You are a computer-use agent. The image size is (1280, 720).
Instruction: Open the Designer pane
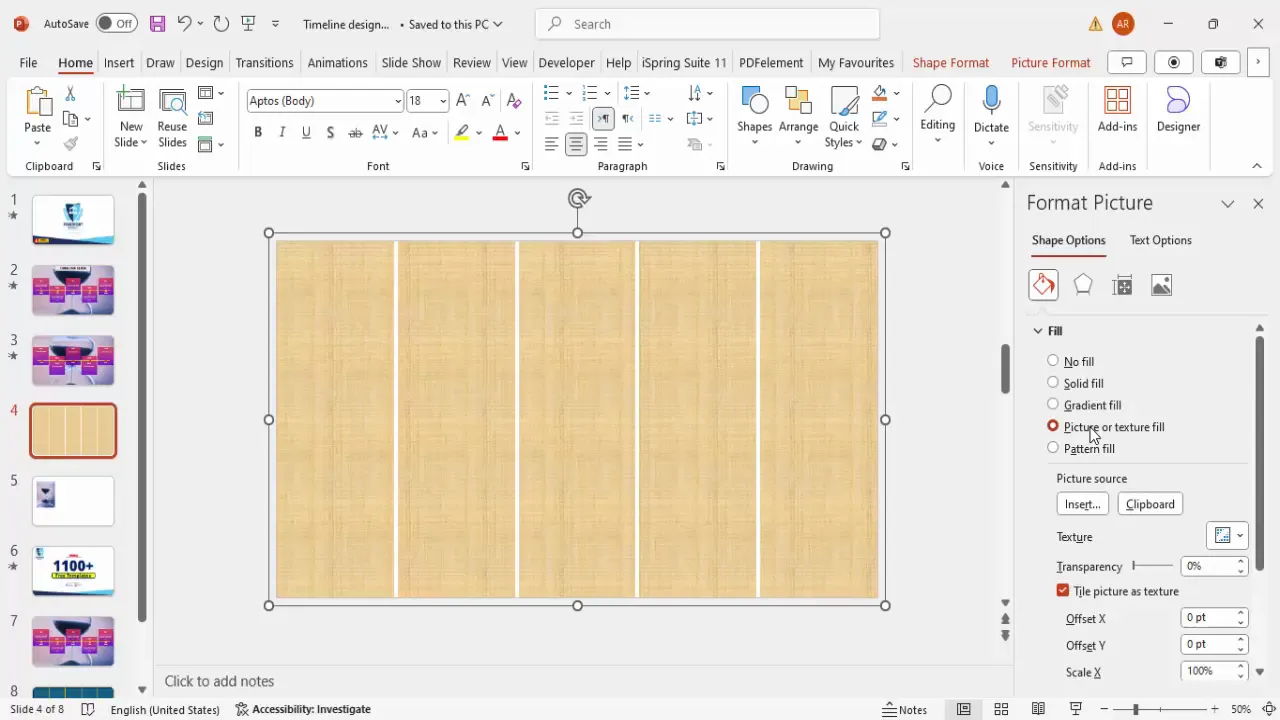1178,110
